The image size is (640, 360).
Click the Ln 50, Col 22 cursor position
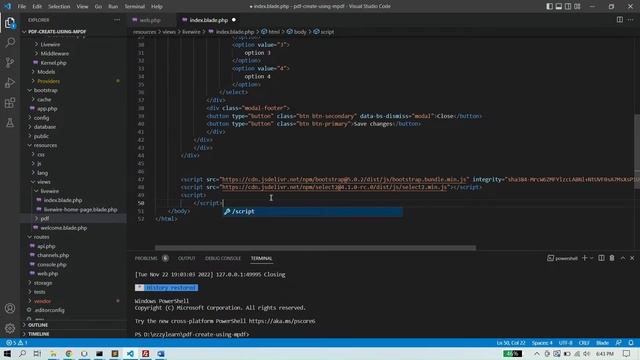click(x=511, y=343)
